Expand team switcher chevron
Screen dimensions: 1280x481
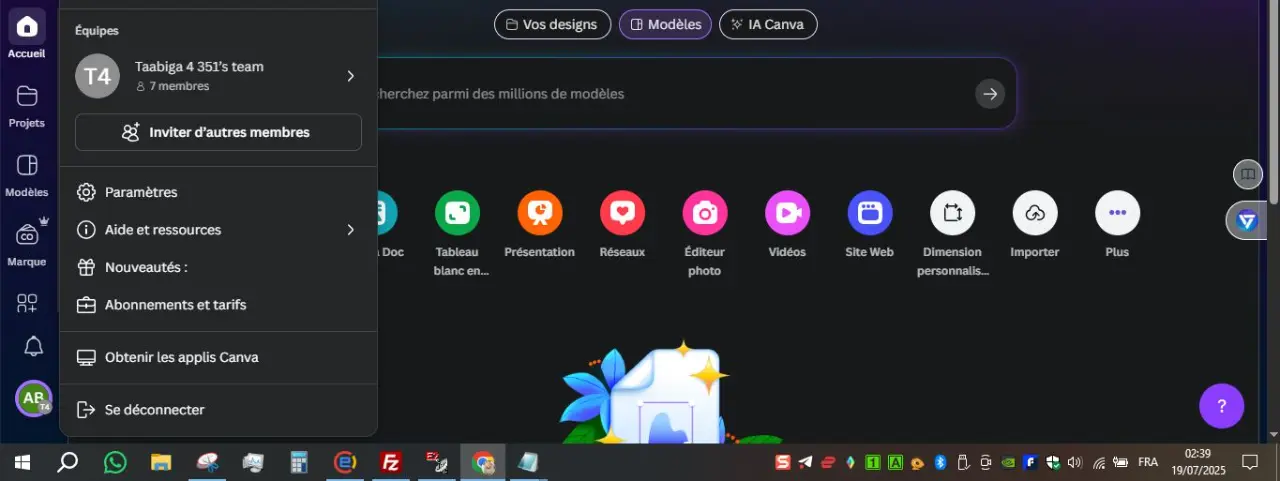coord(350,76)
